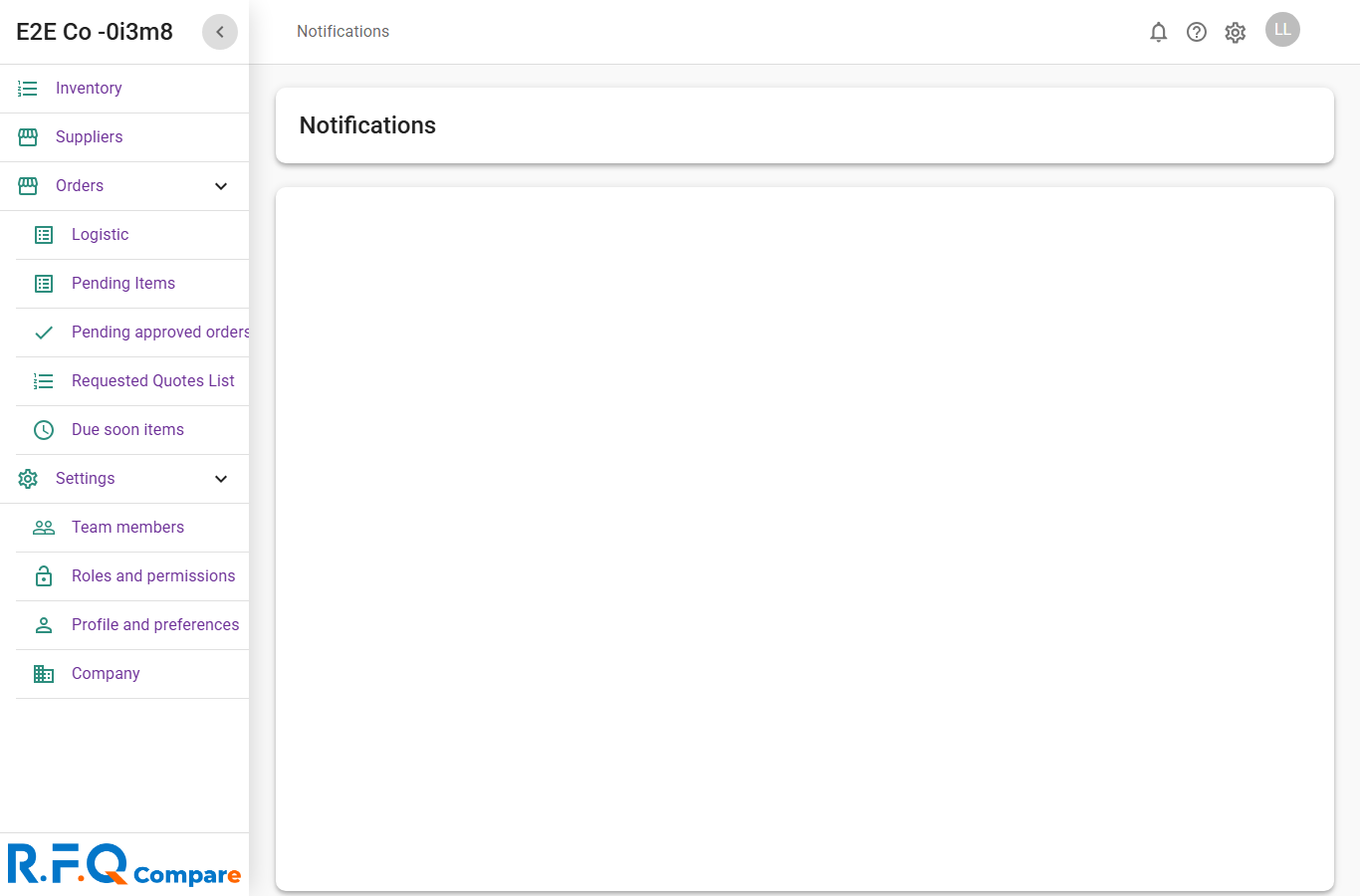This screenshot has height=896, width=1360.
Task: Open the Suppliers page
Action: point(124,137)
